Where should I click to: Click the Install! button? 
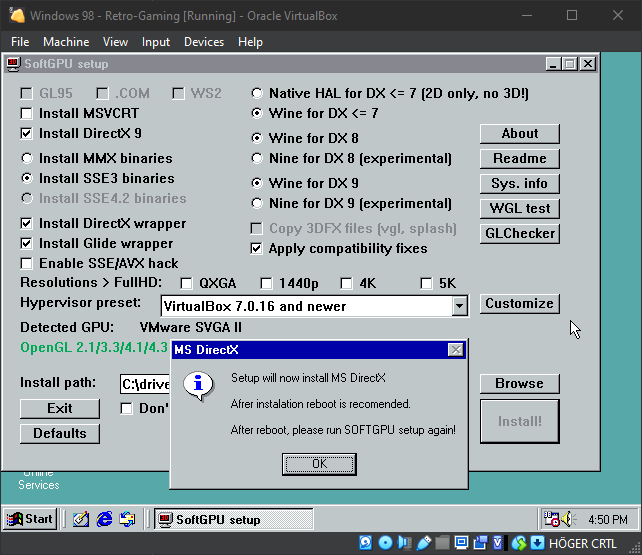click(x=520, y=421)
